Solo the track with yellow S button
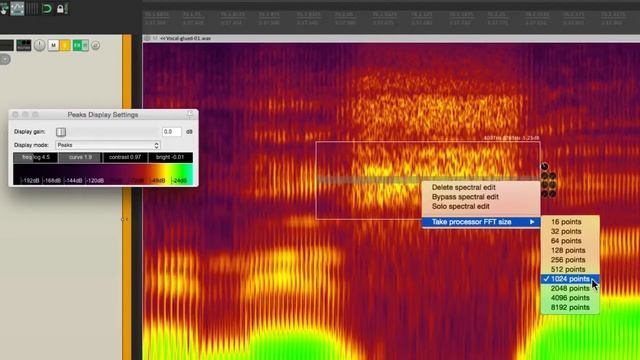This screenshot has width=640, height=360. click(x=65, y=45)
